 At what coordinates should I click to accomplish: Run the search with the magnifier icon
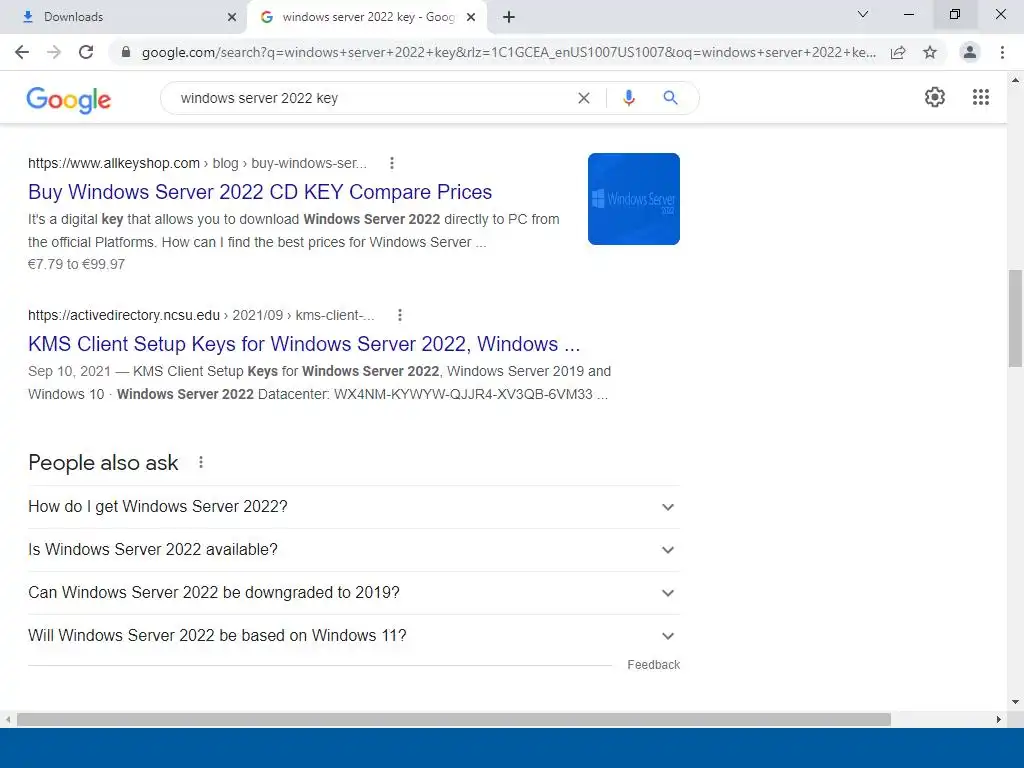click(x=670, y=98)
